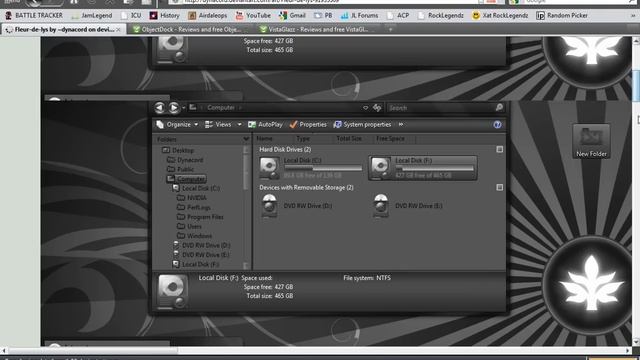This screenshot has width=640, height=360.
Task: Open the Users folder in tree
Action: [x=189, y=226]
